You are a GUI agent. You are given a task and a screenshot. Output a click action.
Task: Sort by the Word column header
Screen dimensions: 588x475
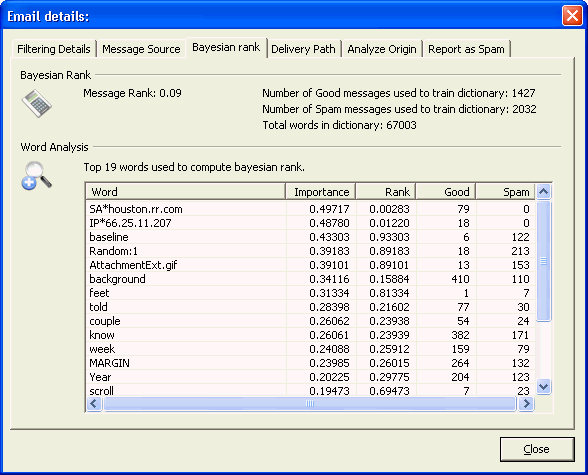186,192
